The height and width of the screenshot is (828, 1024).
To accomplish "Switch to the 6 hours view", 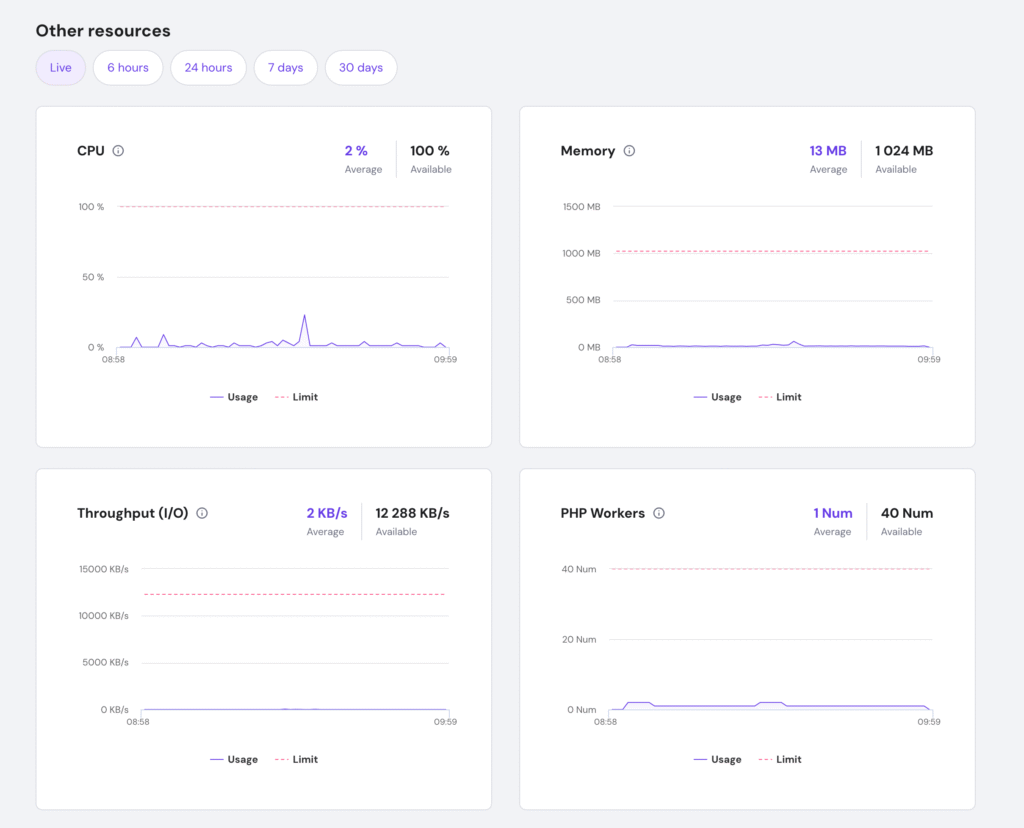I will tap(128, 68).
